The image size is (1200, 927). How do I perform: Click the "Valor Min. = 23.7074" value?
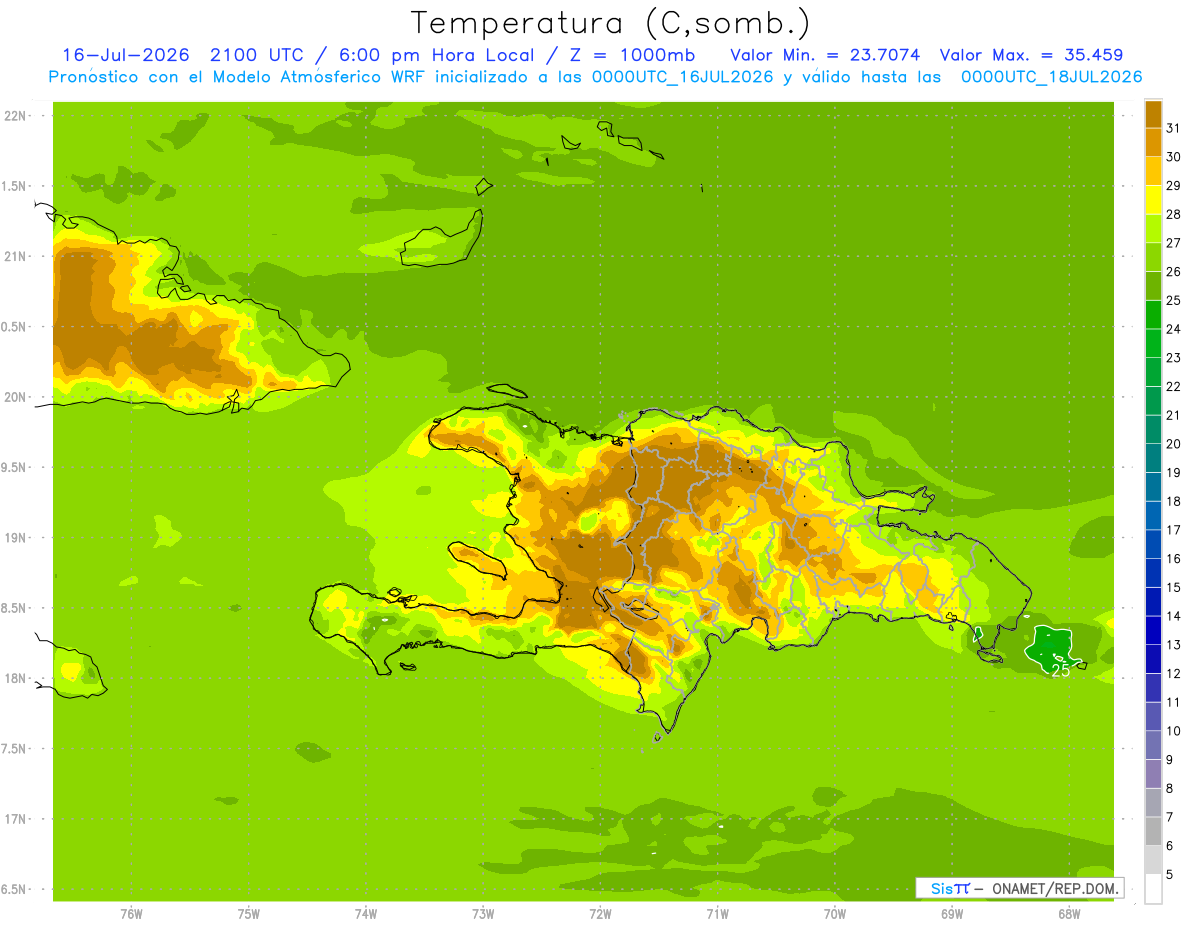pos(825,55)
